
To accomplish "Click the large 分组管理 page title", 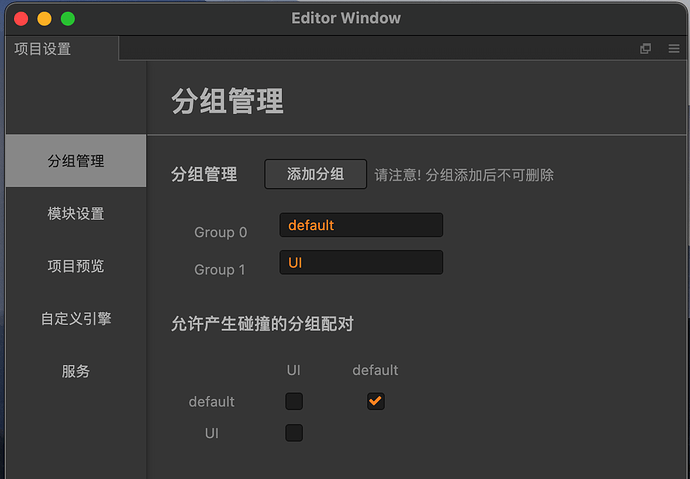I will pyautogui.click(x=228, y=101).
